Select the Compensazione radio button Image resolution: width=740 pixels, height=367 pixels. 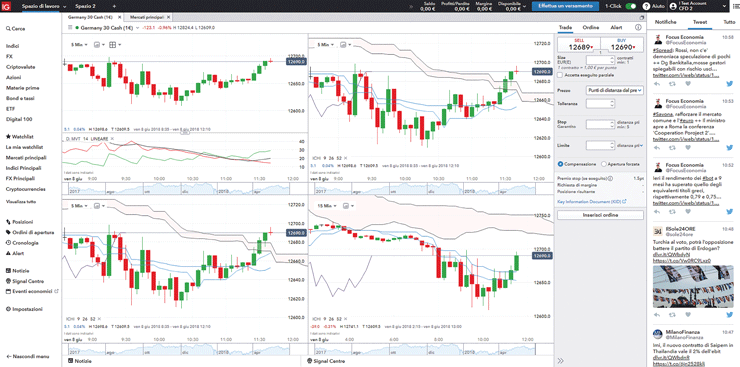point(560,164)
